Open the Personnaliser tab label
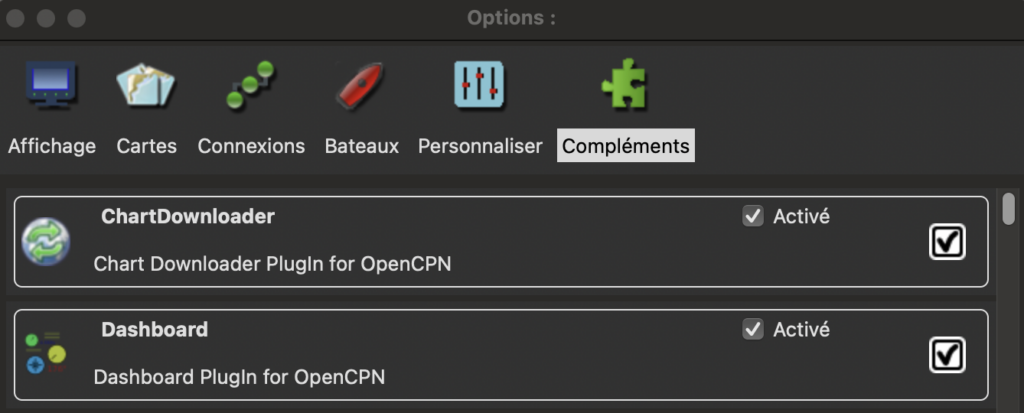 (x=480, y=146)
